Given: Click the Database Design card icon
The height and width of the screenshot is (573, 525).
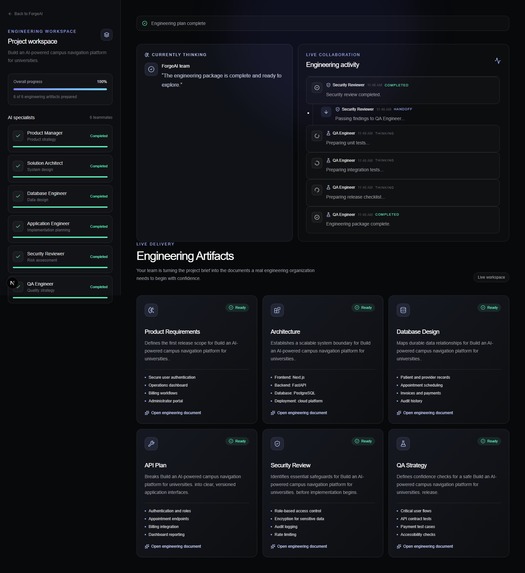Looking at the screenshot, I should 403,310.
